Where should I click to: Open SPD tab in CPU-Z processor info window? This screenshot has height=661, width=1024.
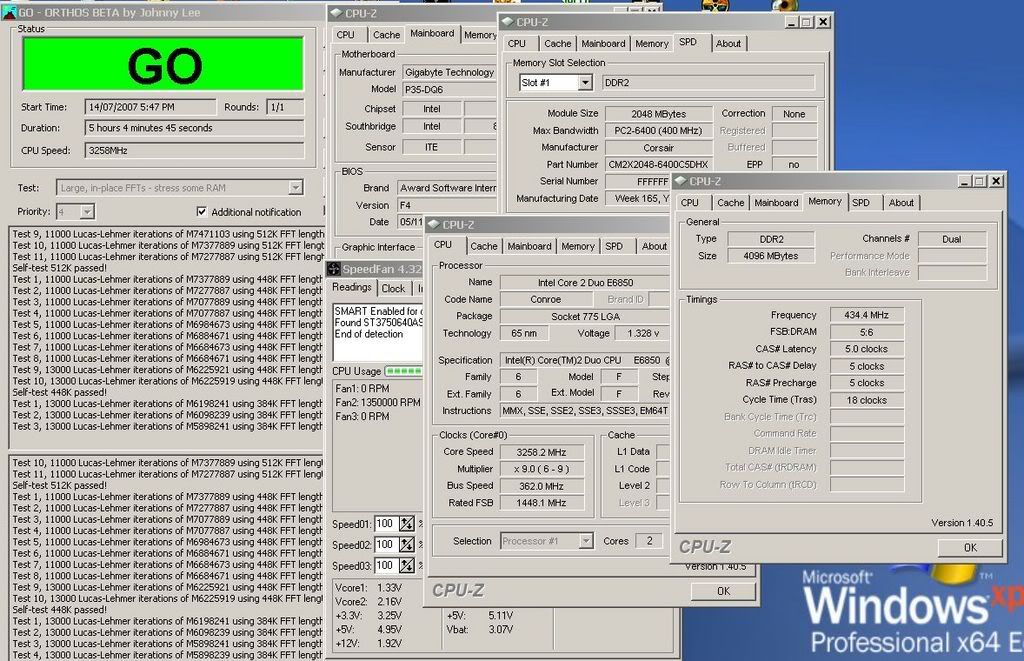614,246
